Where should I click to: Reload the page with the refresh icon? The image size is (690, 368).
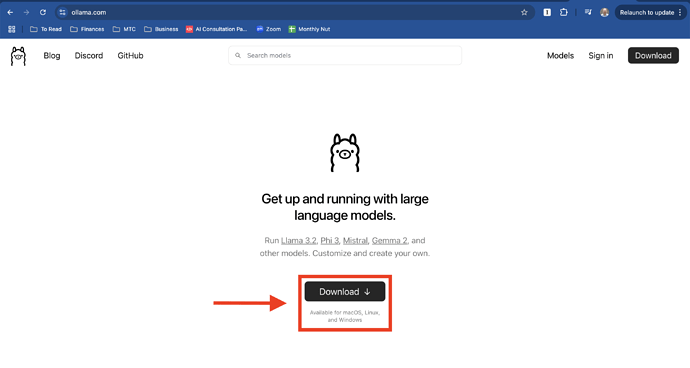tap(43, 12)
